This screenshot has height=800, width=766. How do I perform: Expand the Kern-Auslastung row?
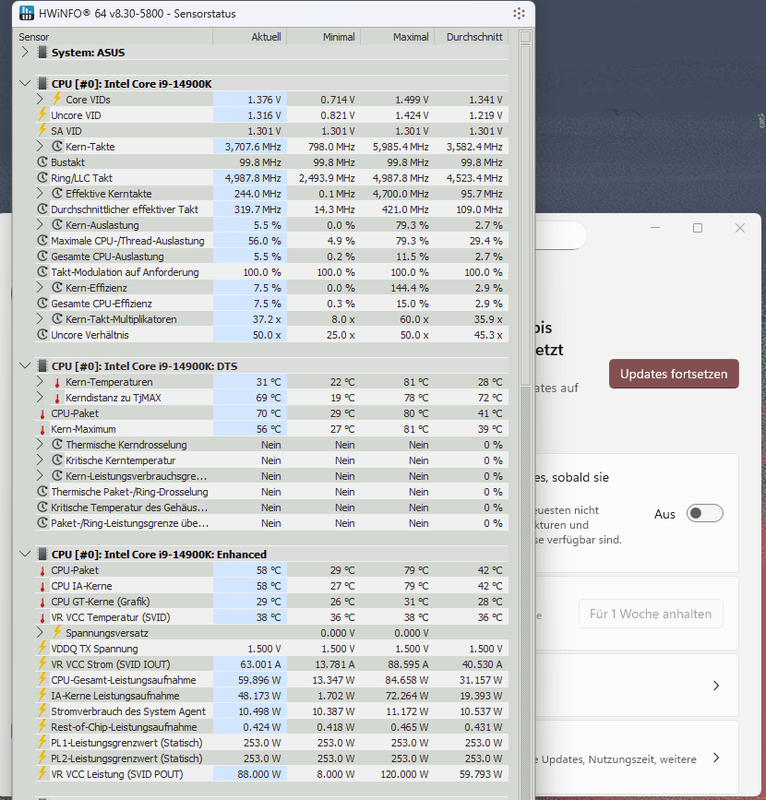point(41,224)
